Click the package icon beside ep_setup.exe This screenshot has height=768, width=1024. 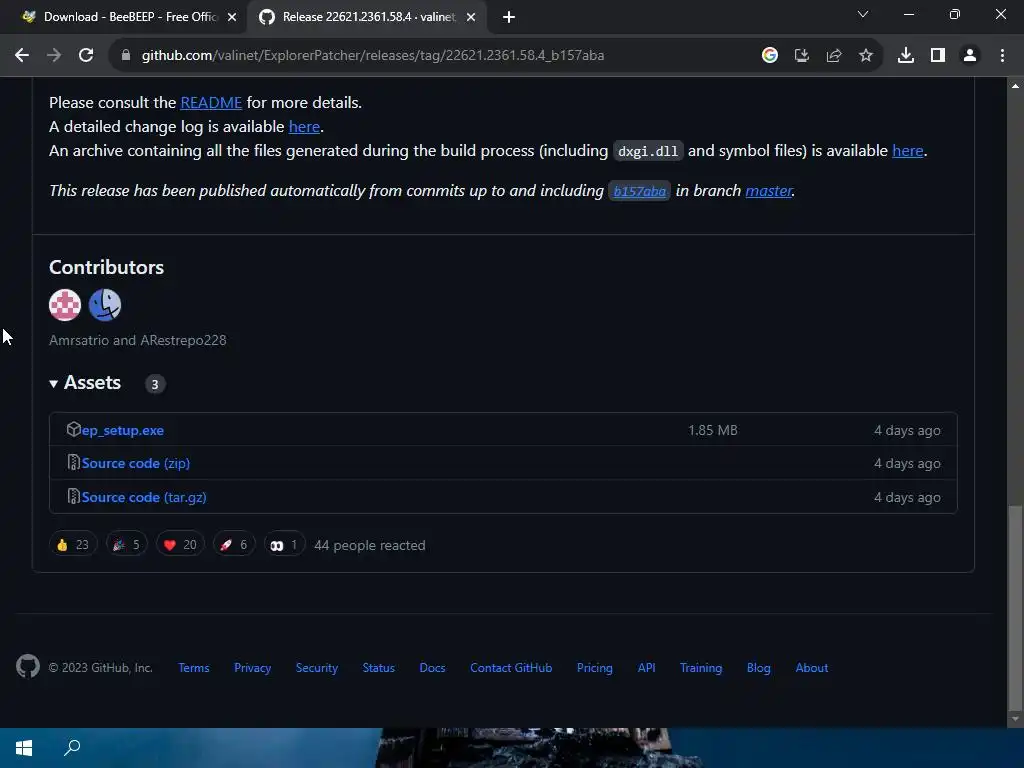(x=73, y=429)
